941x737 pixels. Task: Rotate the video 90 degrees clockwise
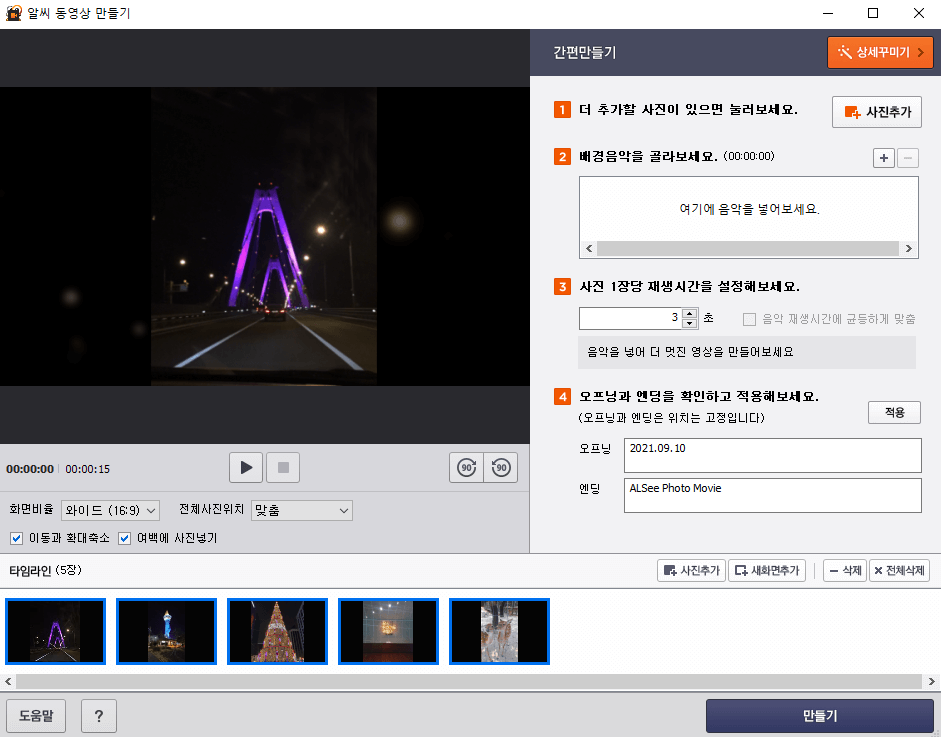(x=464, y=467)
